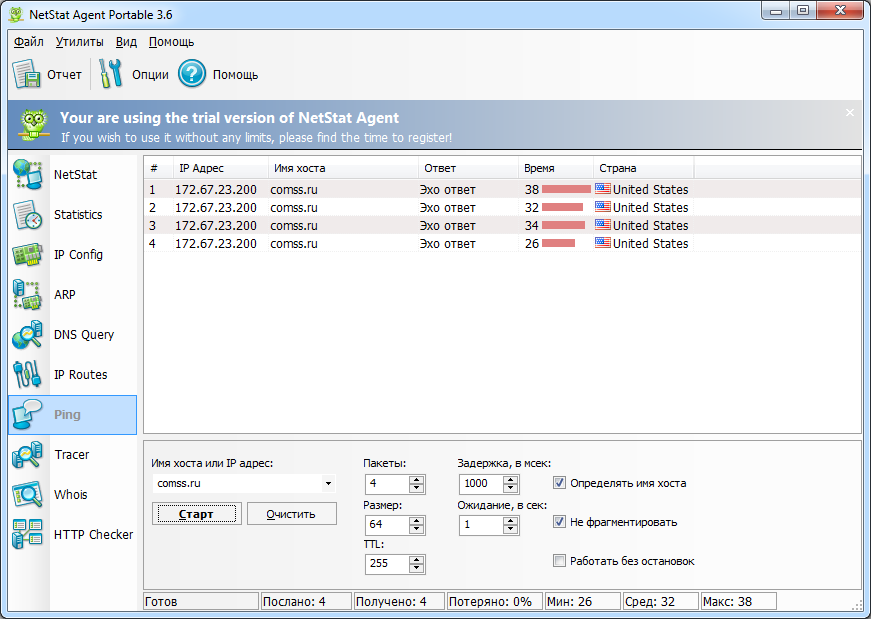Click the US flag in row 1
Image resolution: width=871 pixels, height=619 pixels.
pyautogui.click(x=603, y=189)
